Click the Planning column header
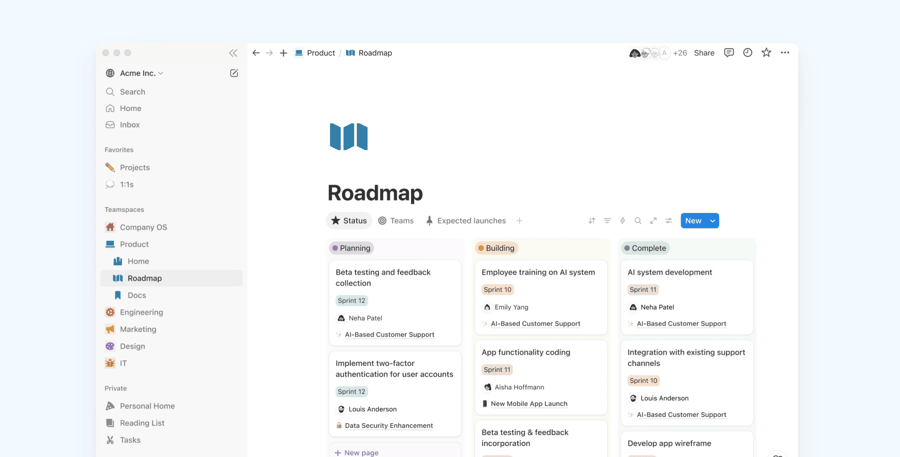This screenshot has width=900, height=457. [352, 249]
